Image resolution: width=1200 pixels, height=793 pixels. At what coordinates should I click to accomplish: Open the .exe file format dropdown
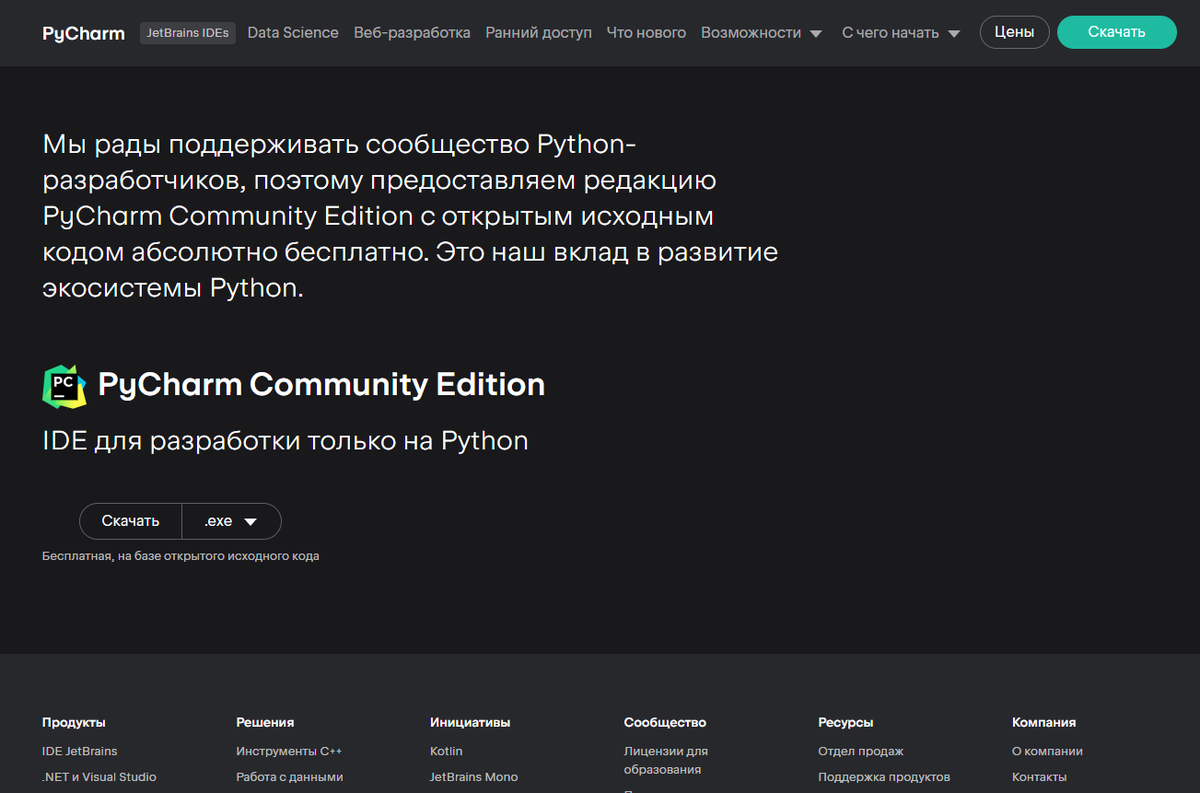(231, 521)
